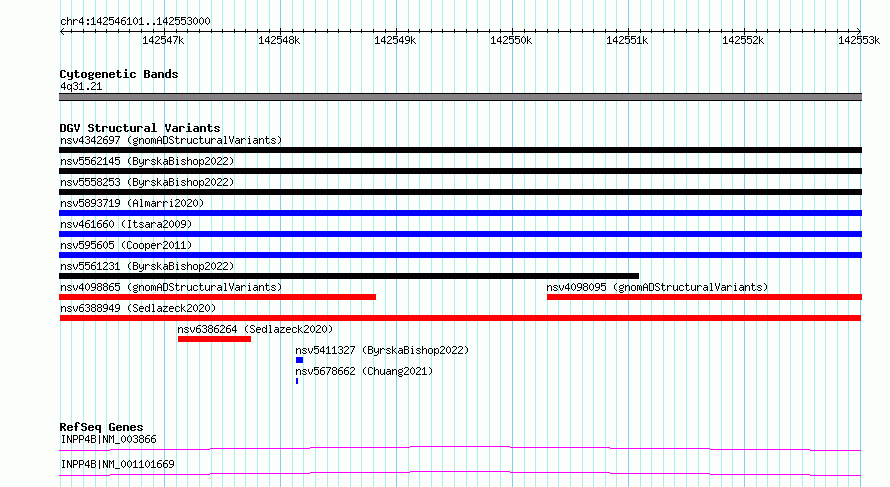Image resolution: width=890 pixels, height=487 pixels.
Task: Click the magenta line for INPP4B|NM_003866
Action: (460, 448)
